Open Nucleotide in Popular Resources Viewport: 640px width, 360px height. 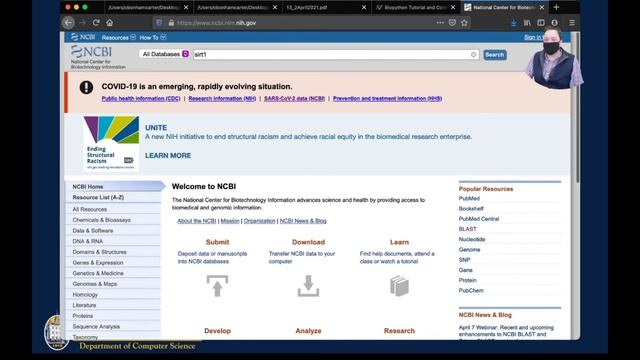(471, 239)
